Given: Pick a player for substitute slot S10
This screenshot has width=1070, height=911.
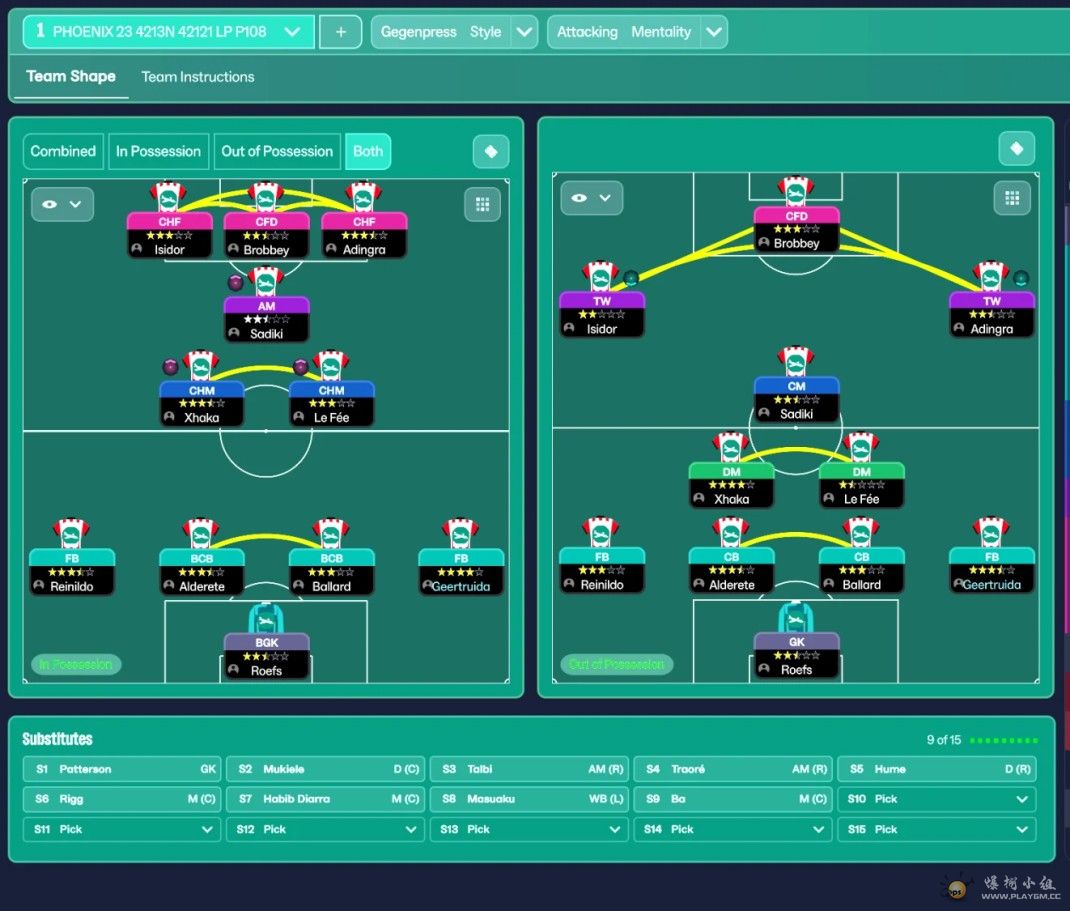Looking at the screenshot, I should 936,799.
